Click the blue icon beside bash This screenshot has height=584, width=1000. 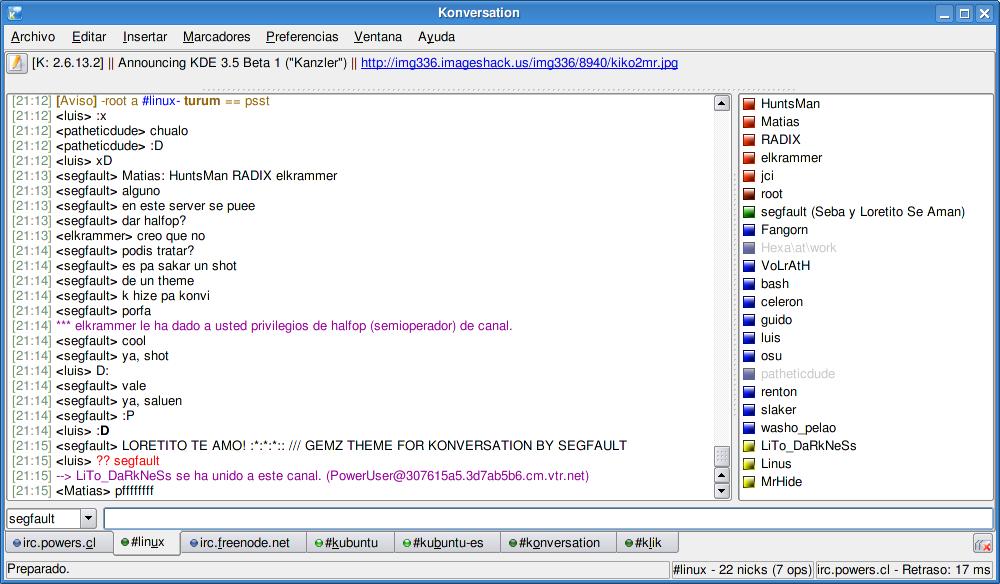pos(749,284)
